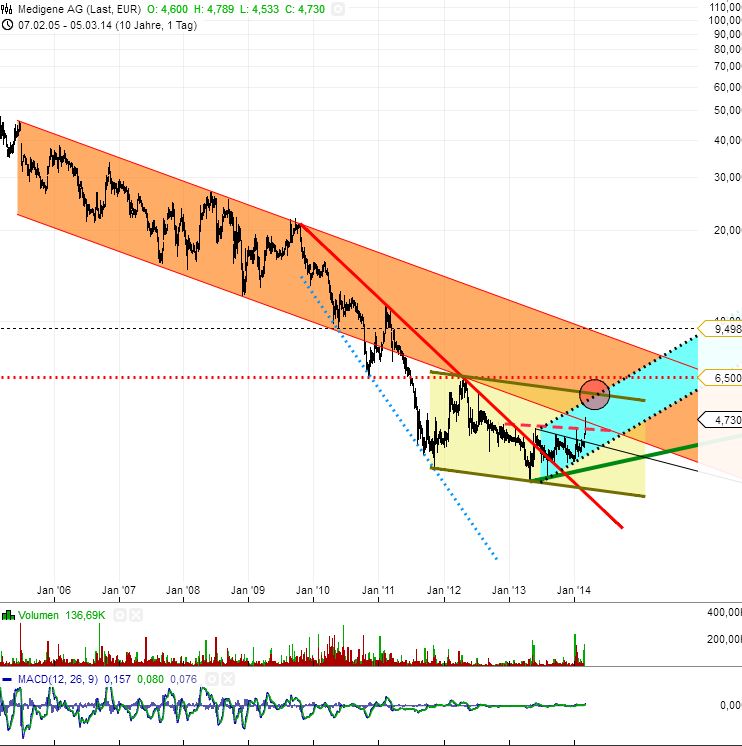Image resolution: width=742 pixels, height=746 pixels.
Task: Click the Jan '14 time axis label
Action: (574, 590)
